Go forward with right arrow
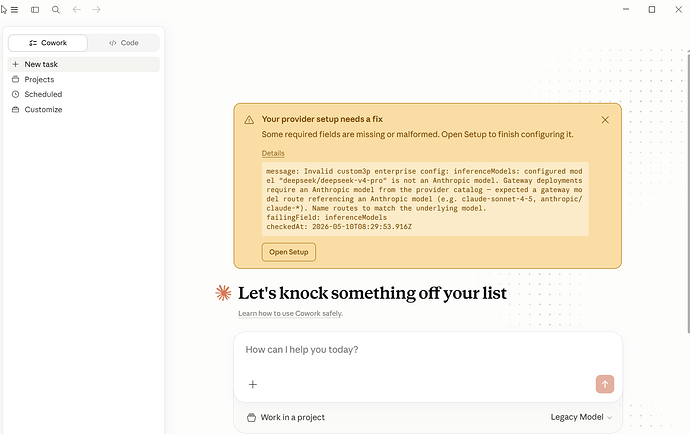This screenshot has height=434, width=690. [96, 10]
